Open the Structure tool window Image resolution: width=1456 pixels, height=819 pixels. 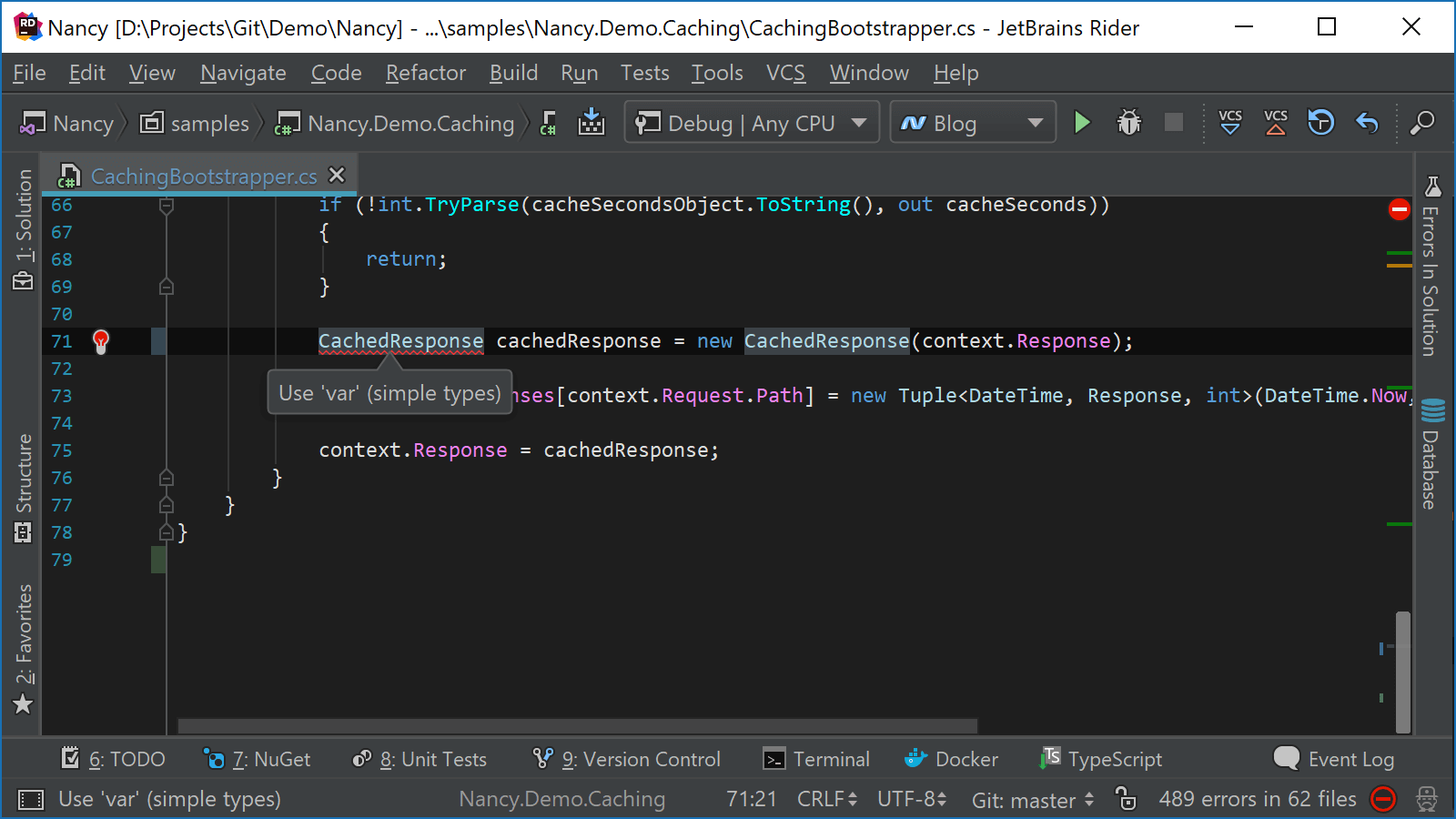24,488
